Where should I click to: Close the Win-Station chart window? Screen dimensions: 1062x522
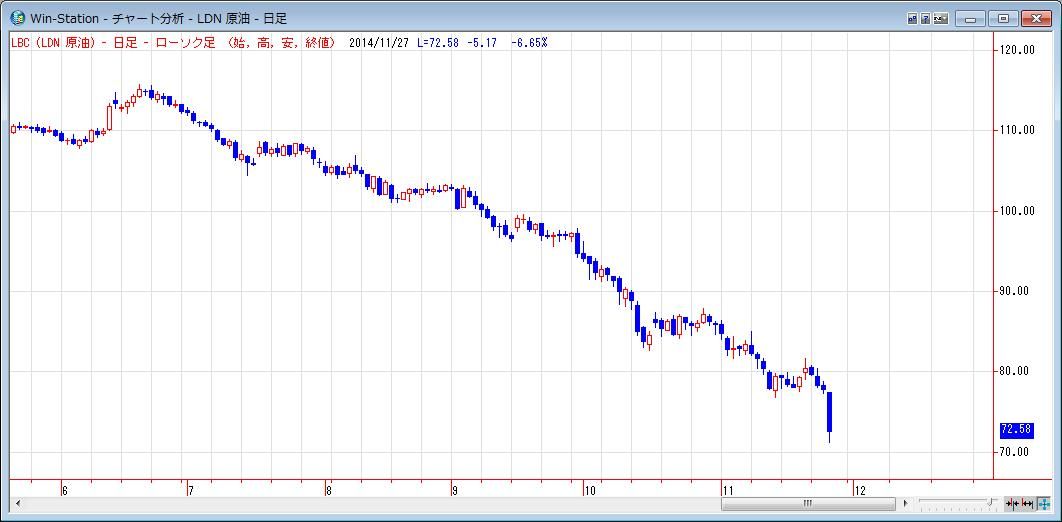pyautogui.click(x=1036, y=18)
